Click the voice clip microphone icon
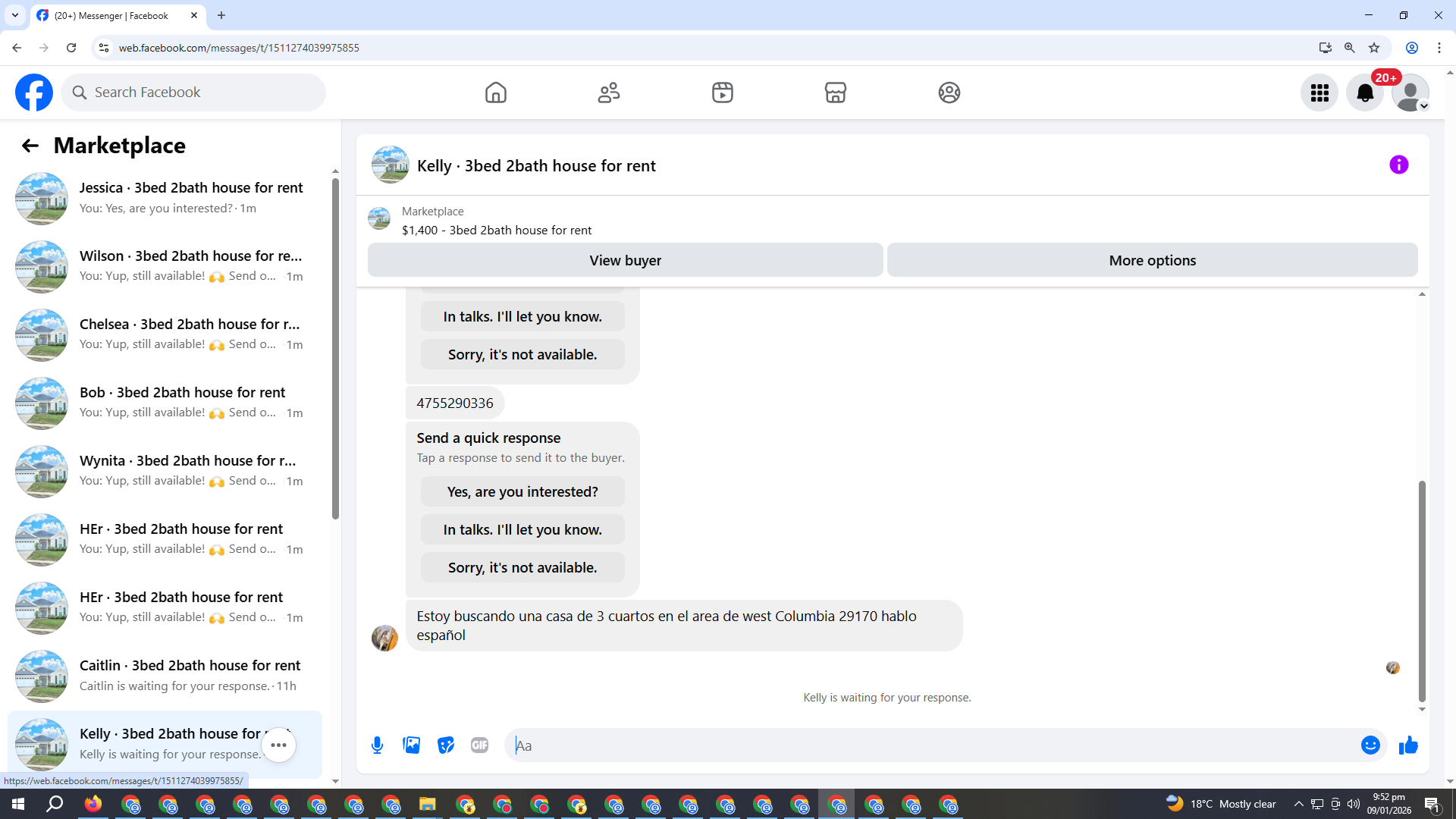The height and width of the screenshot is (819, 1456). (377, 745)
